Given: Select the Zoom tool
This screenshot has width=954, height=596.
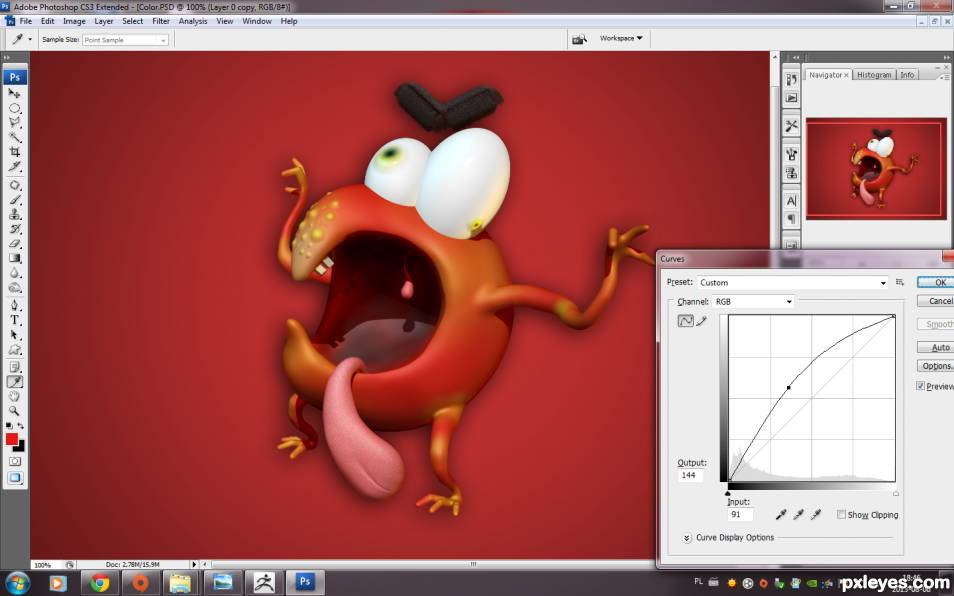Looking at the screenshot, I should click(x=14, y=411).
